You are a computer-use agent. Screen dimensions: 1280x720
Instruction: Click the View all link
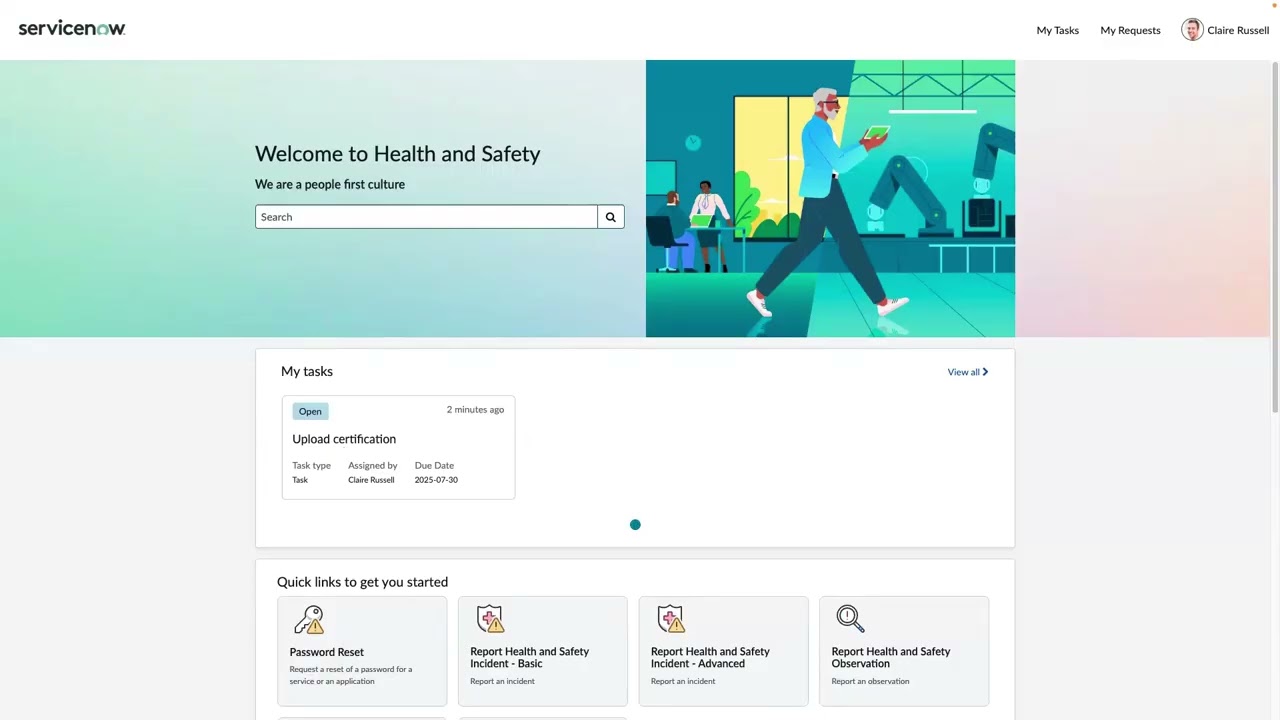click(961, 371)
